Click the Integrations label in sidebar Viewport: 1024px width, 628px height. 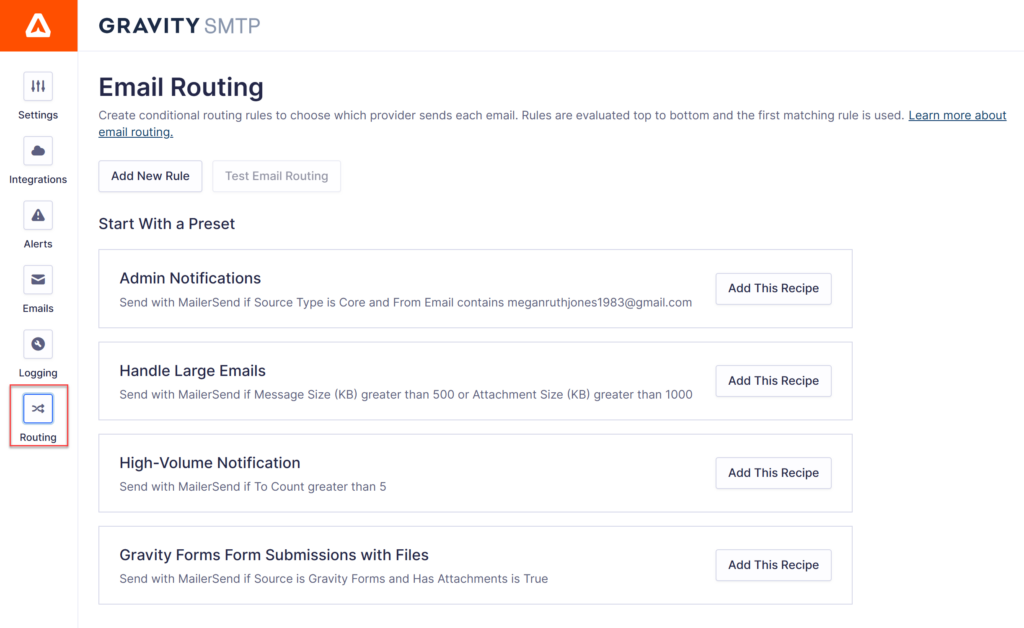(x=38, y=180)
